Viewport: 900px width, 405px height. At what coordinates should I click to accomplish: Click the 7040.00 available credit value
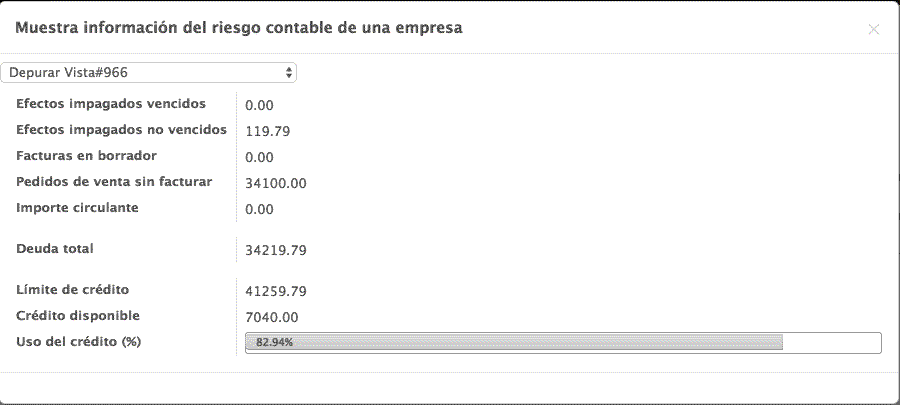(x=272, y=318)
